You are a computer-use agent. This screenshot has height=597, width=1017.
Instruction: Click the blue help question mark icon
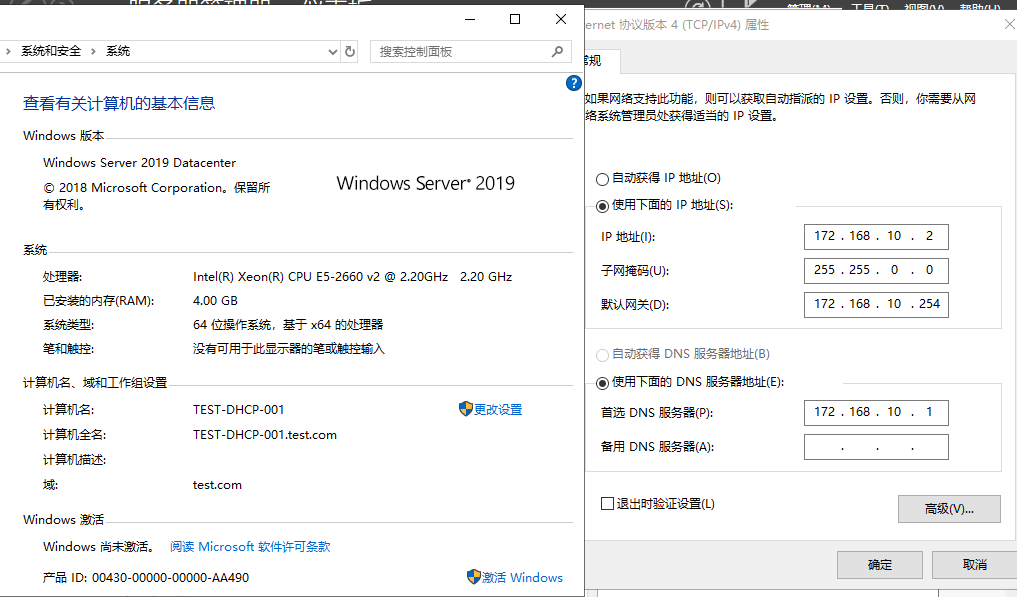coord(573,83)
